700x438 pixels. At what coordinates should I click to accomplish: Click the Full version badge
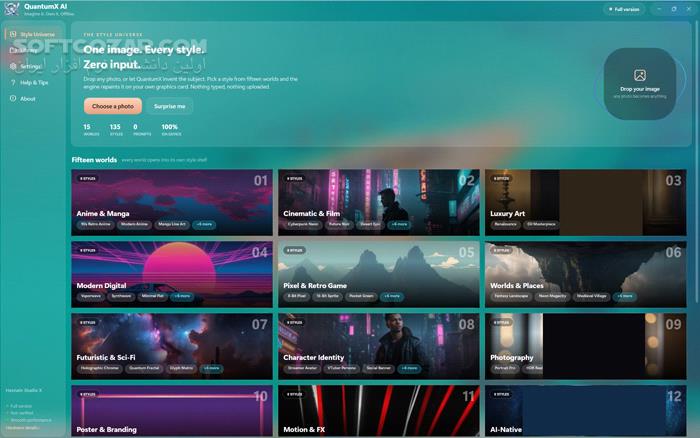point(625,9)
